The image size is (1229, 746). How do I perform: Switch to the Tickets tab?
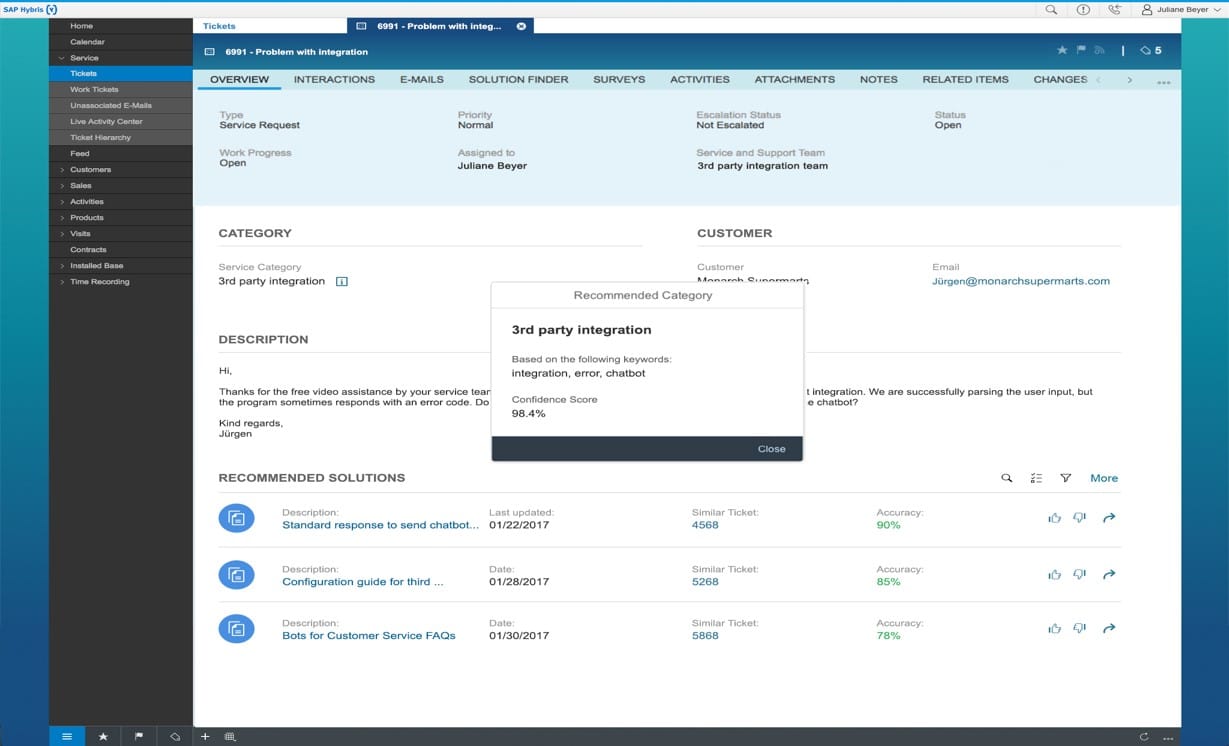(x=220, y=26)
